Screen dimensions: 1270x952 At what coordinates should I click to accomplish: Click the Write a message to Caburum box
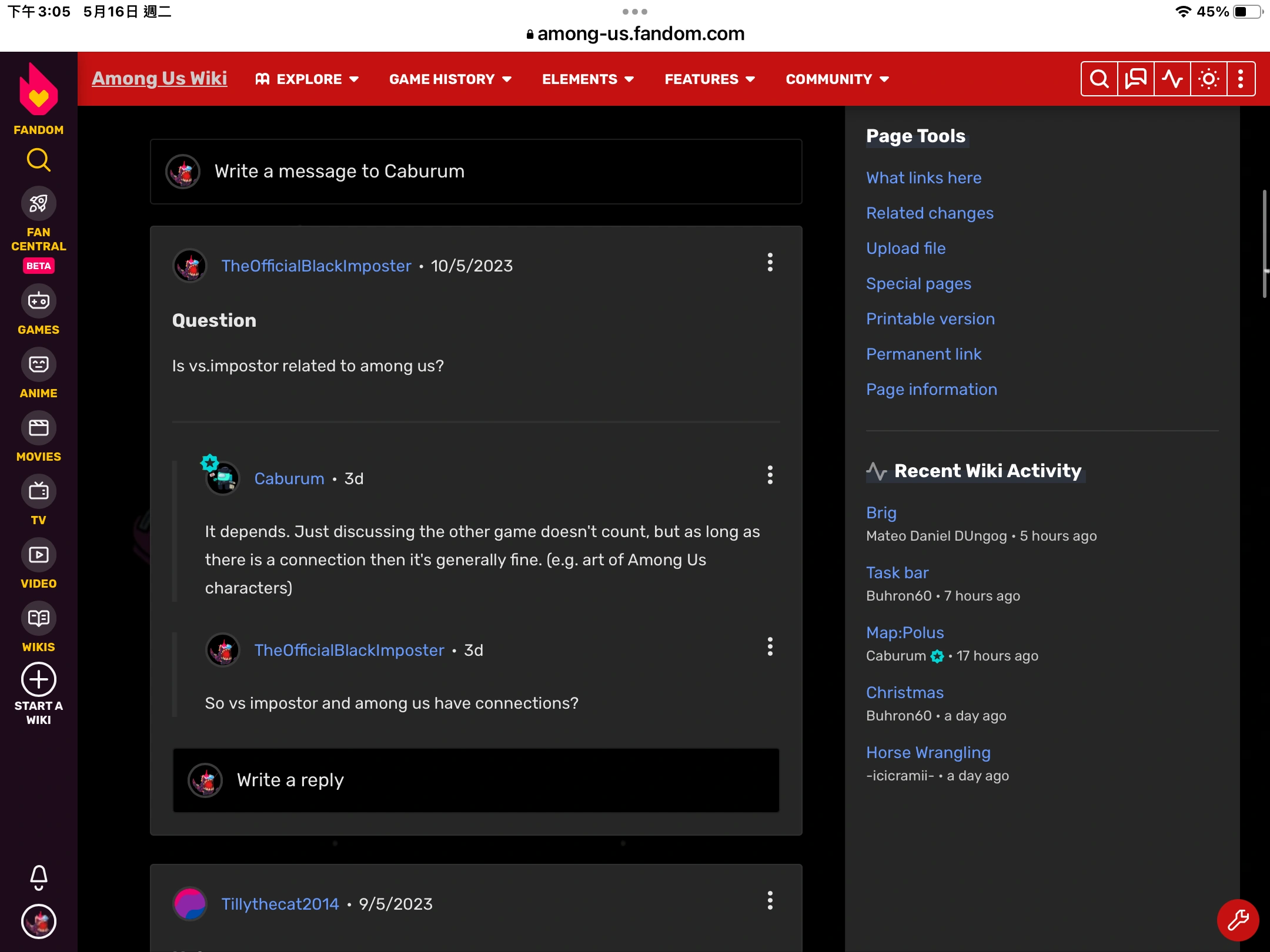pos(476,172)
